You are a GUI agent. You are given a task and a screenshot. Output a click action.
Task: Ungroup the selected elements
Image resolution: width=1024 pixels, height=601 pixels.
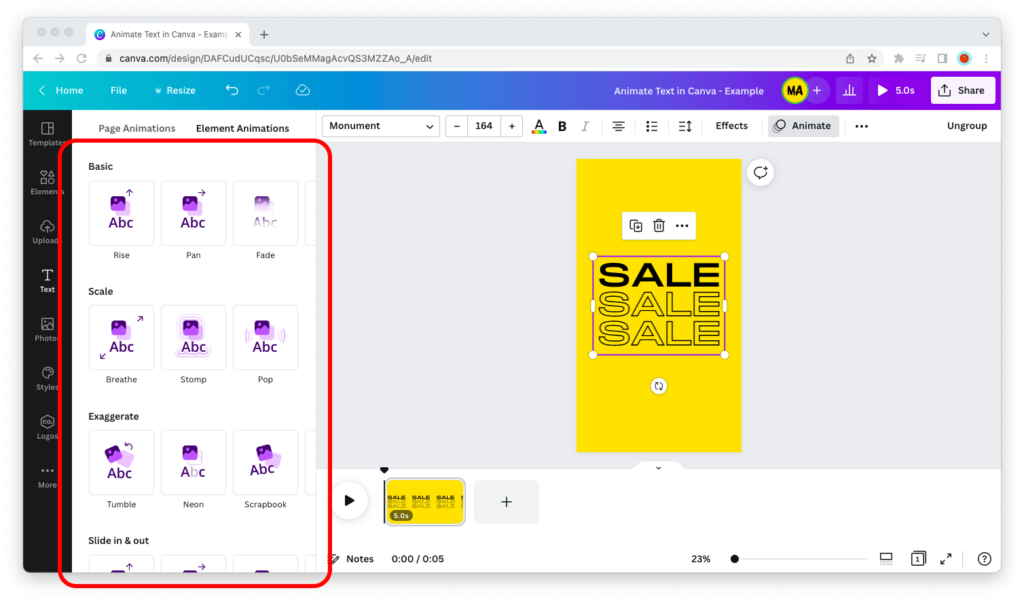tap(967, 126)
